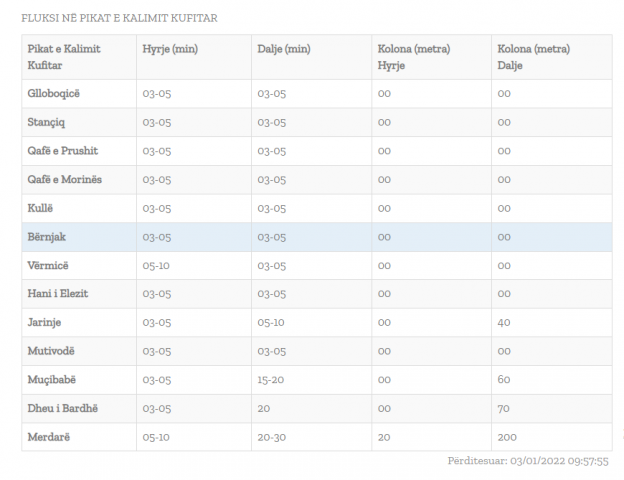Click the Jarinje crossing name
Viewport: 624px width, 480px height.
pos(46,322)
